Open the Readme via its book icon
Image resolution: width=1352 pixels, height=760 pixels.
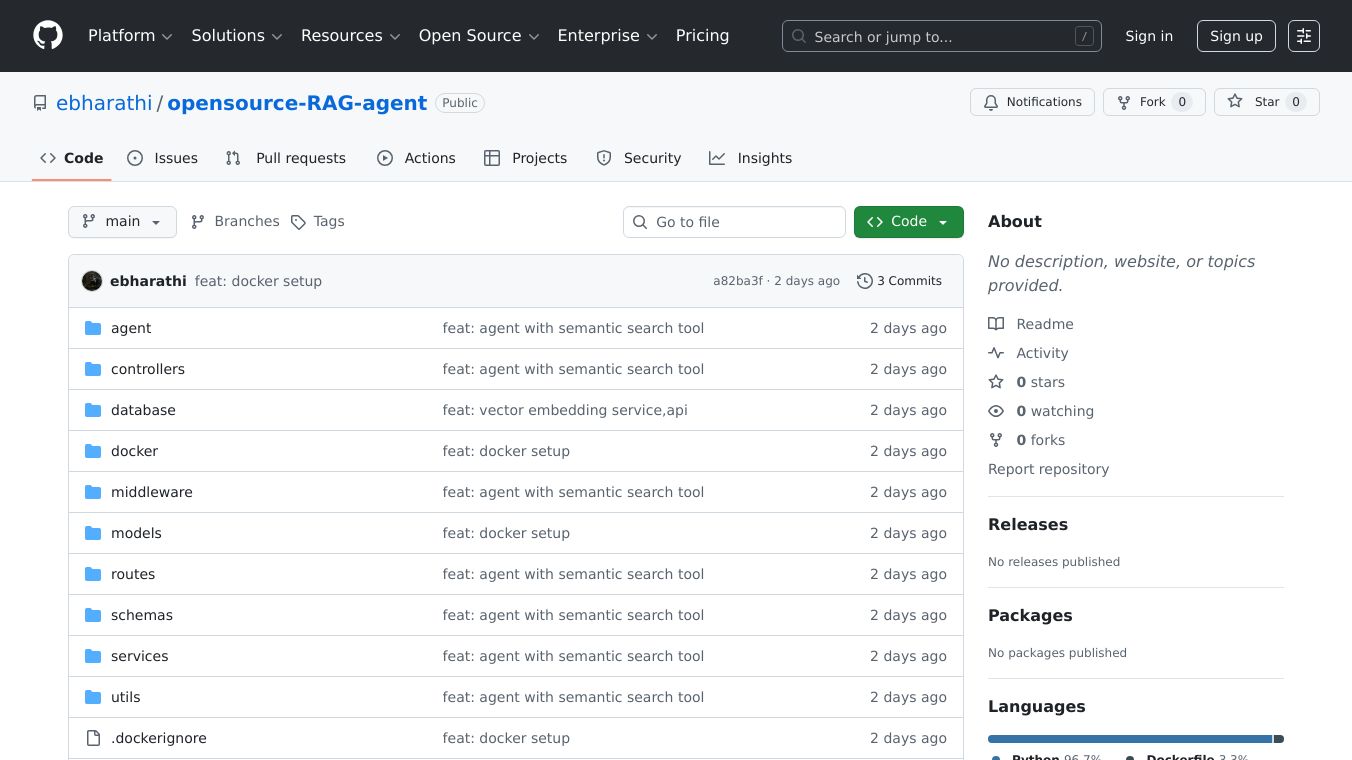(996, 323)
